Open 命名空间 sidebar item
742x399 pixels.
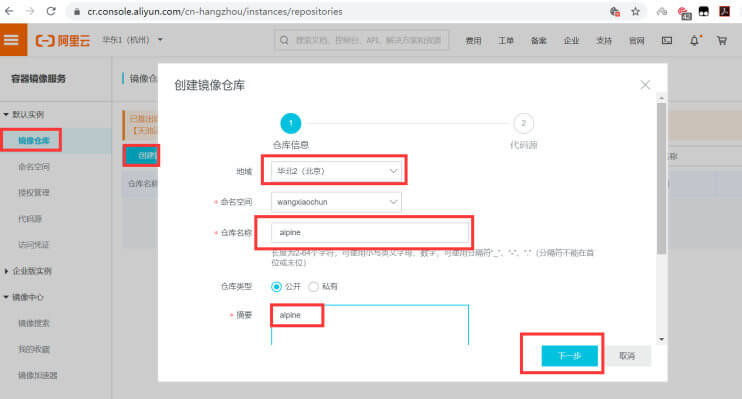tap(34, 167)
